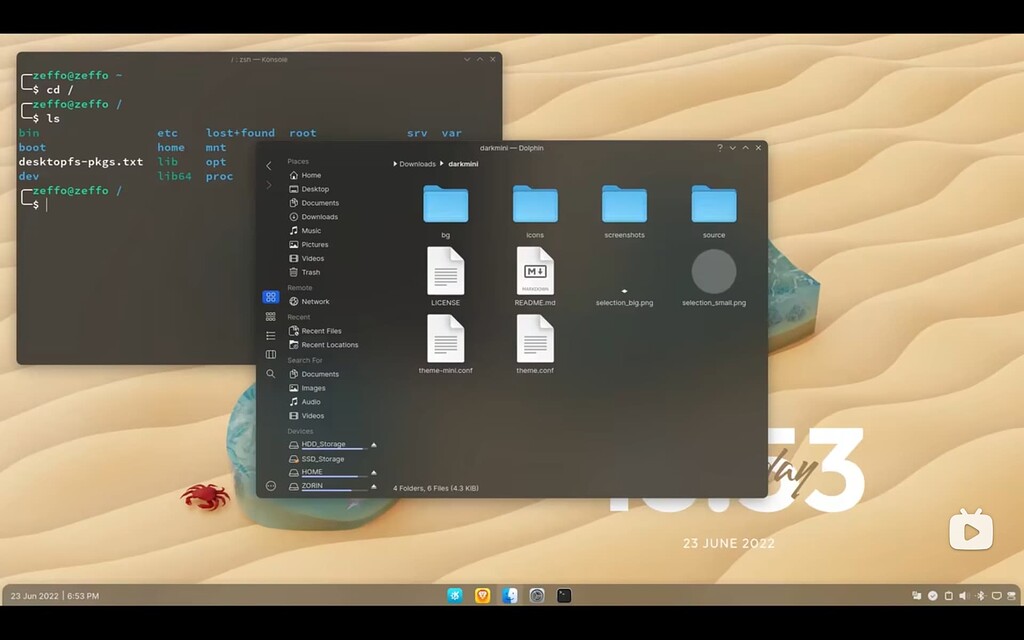Switch Dolphin to icons view mode
The height and width of the screenshot is (640, 1024).
[269, 298]
